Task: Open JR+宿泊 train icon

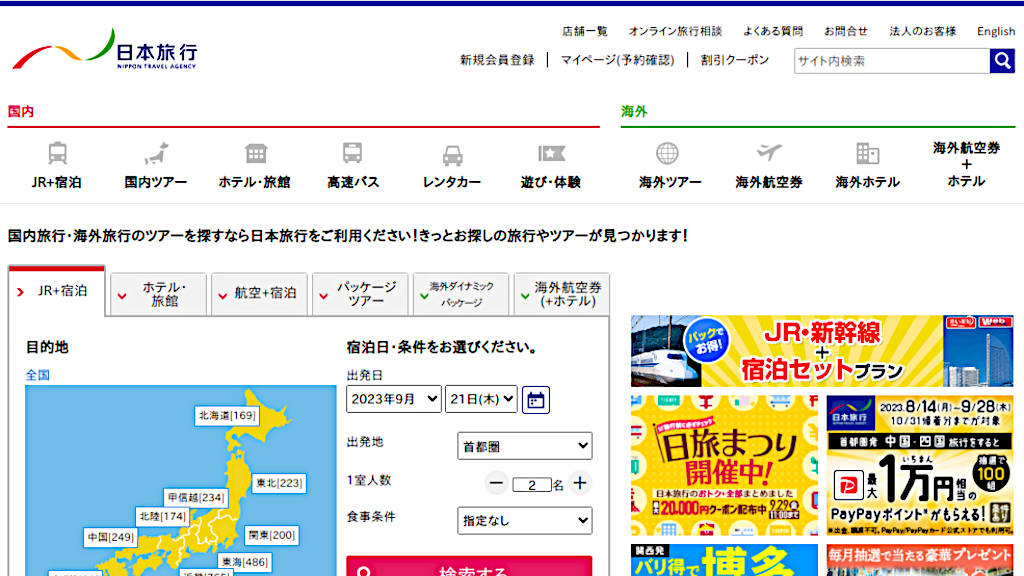Action: [x=57, y=153]
